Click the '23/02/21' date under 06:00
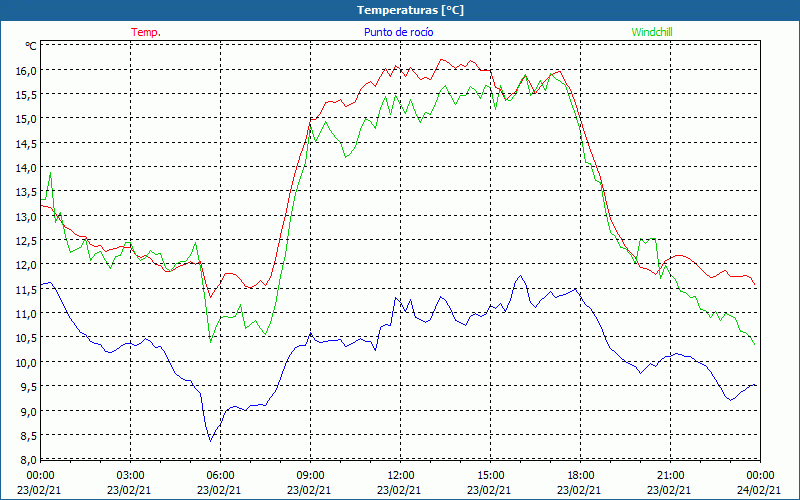Screen dimensions: 800x500 point(219,490)
